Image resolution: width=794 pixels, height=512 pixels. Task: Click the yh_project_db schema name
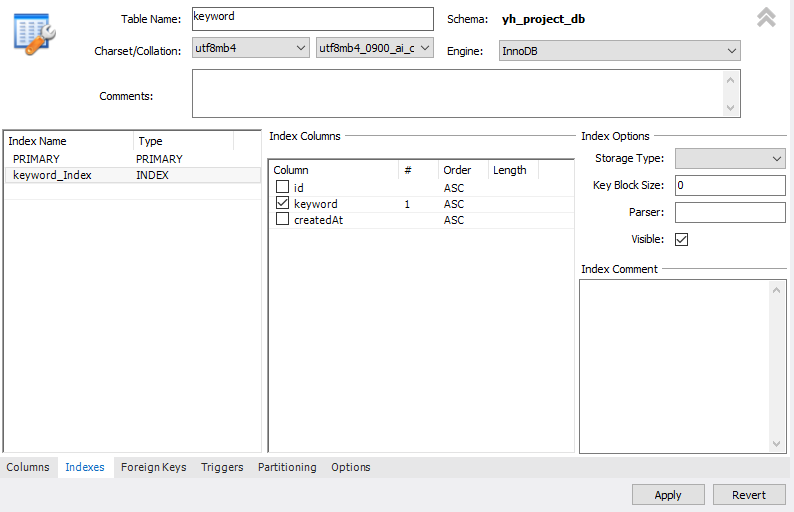[x=543, y=19]
